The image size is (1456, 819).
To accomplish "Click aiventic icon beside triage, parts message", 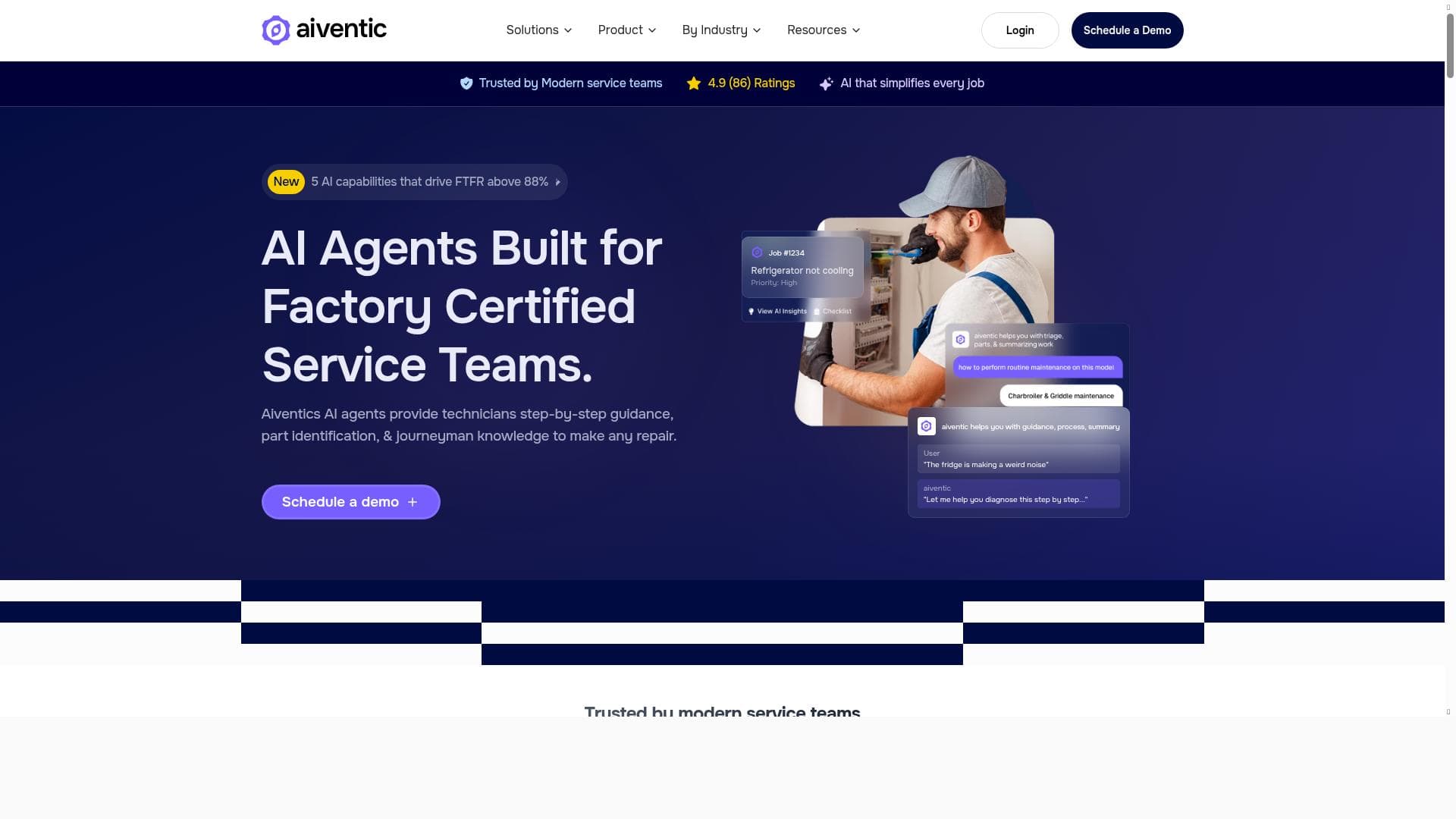I will (x=961, y=340).
